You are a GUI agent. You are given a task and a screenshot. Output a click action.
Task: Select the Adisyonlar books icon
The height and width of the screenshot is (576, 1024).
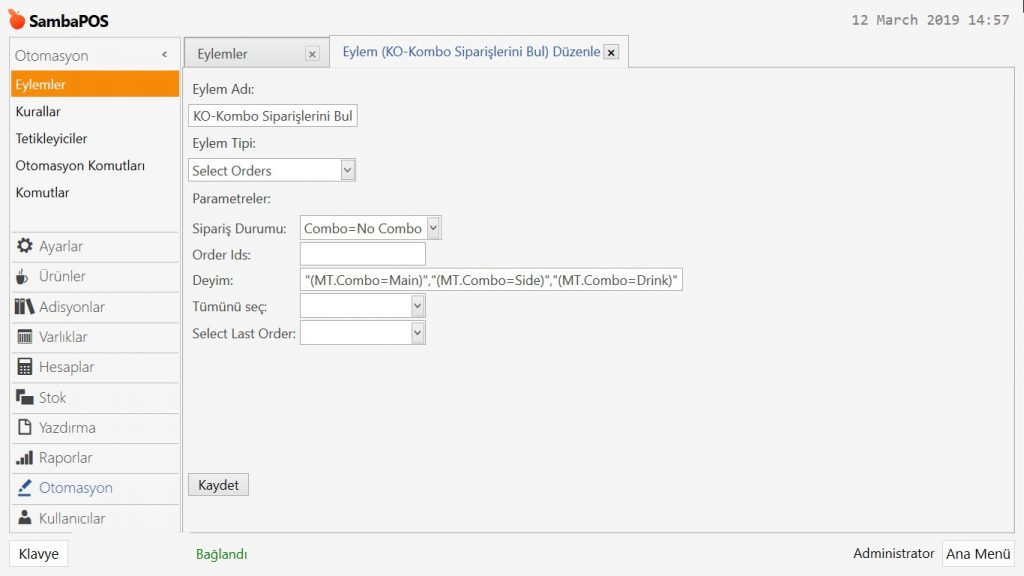(25, 307)
